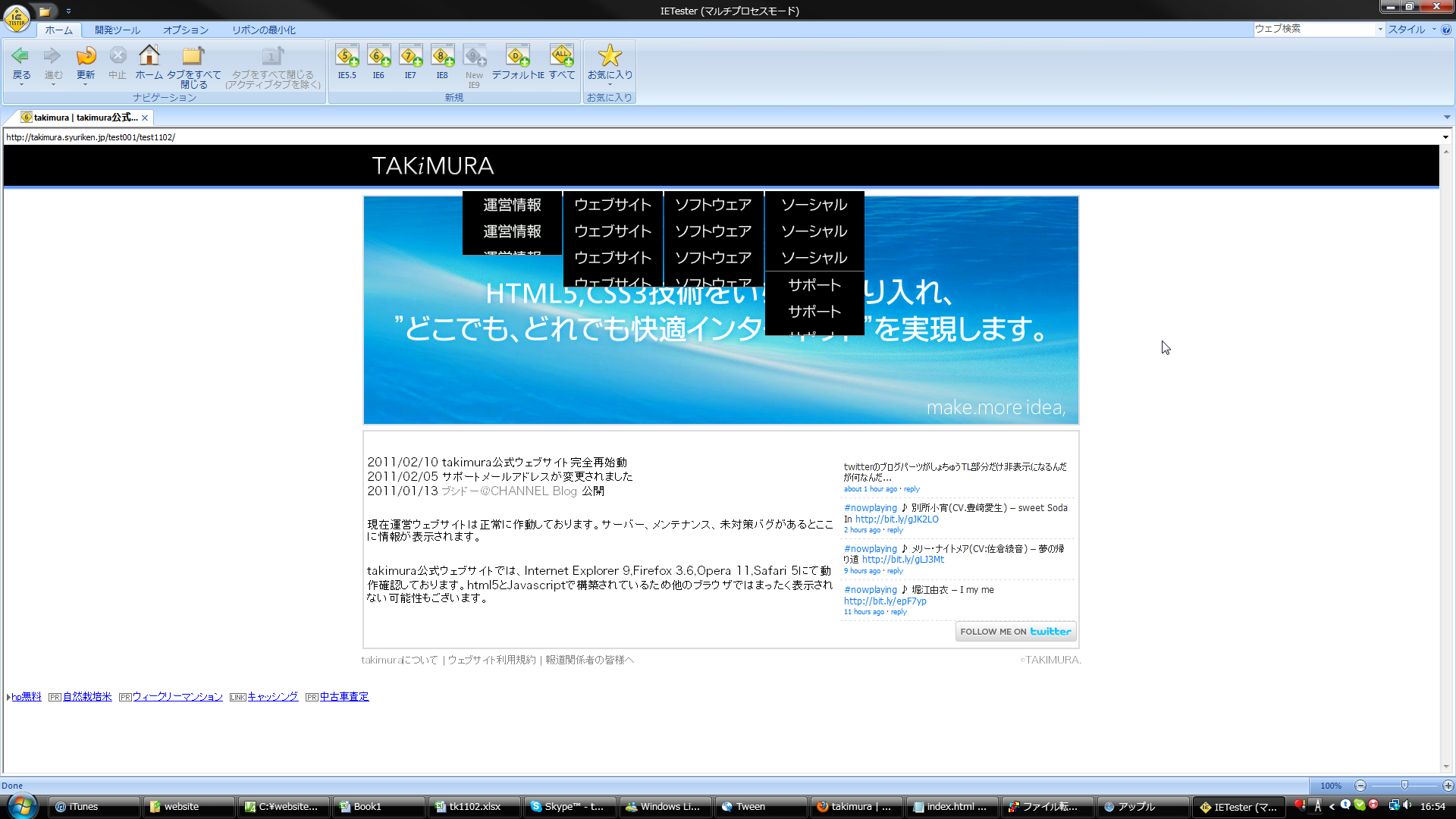Open a new IE7 tab
1456x819 pixels.
[x=410, y=55]
